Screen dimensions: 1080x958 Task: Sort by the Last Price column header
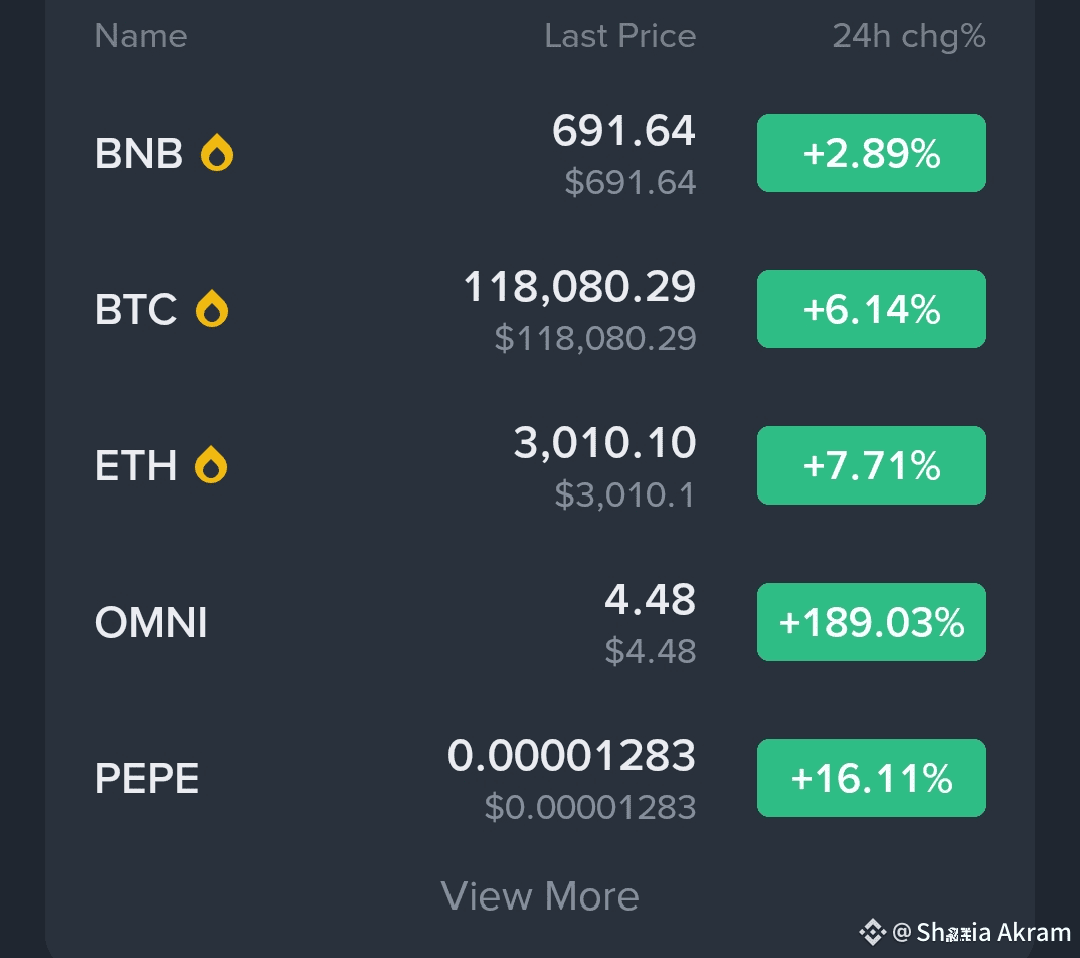tap(620, 36)
